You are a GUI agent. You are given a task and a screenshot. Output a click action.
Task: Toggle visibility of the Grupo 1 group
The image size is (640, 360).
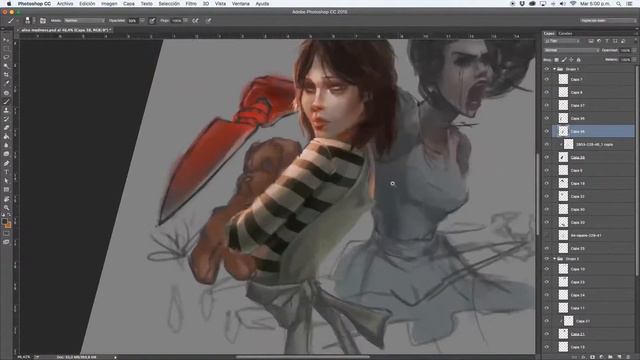click(x=547, y=69)
